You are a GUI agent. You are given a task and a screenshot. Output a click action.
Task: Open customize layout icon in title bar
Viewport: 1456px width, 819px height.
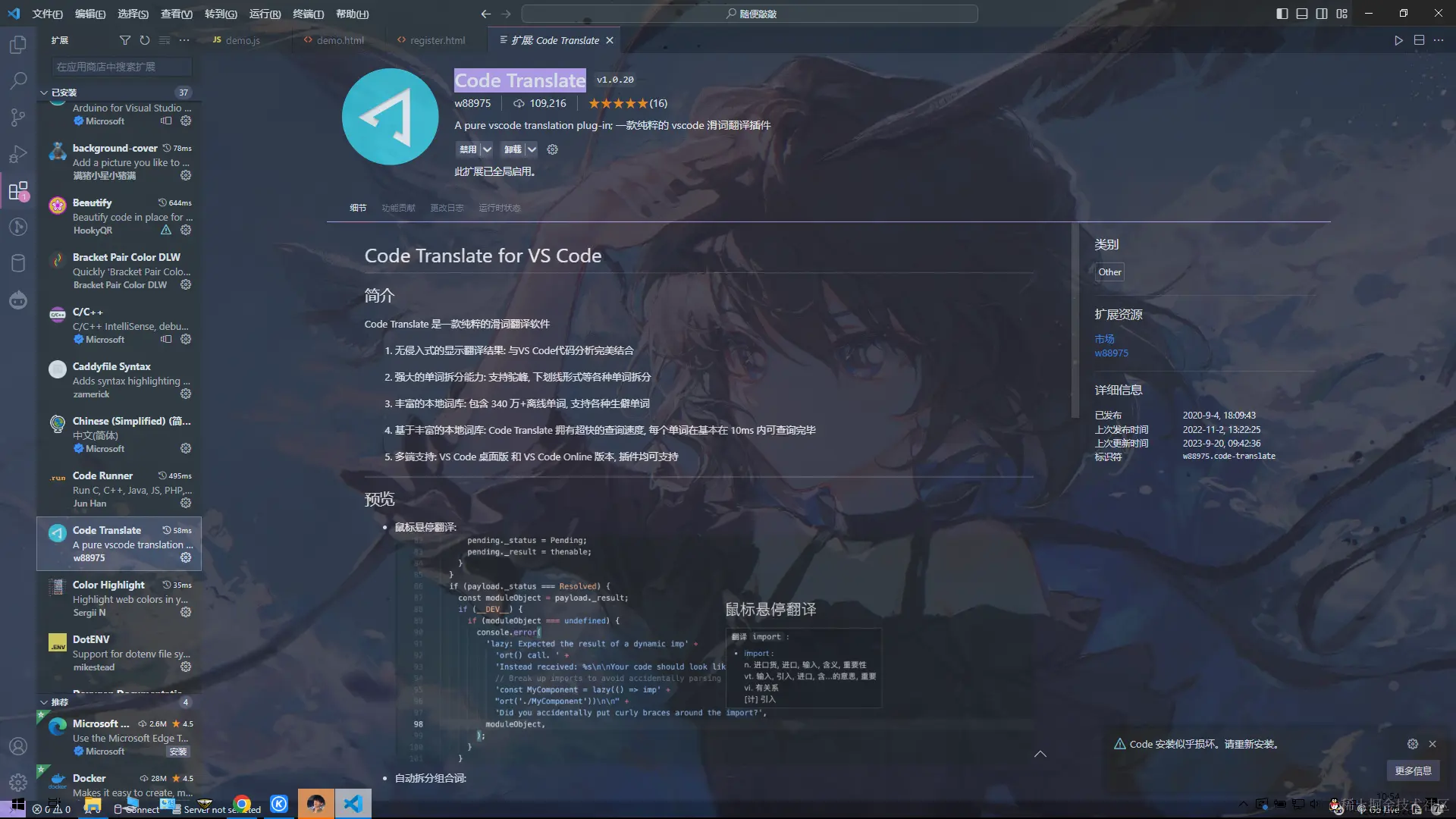[x=1342, y=14]
